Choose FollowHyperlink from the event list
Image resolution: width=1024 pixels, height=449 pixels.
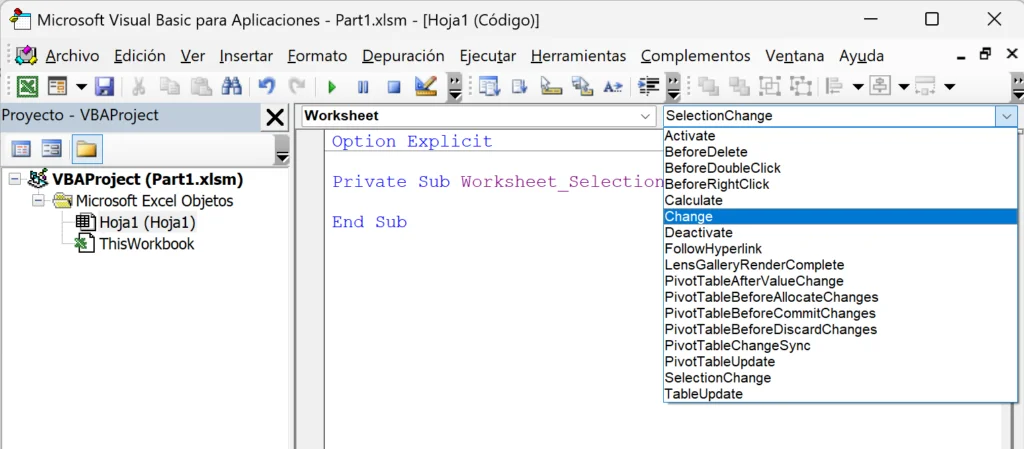[x=840, y=249]
